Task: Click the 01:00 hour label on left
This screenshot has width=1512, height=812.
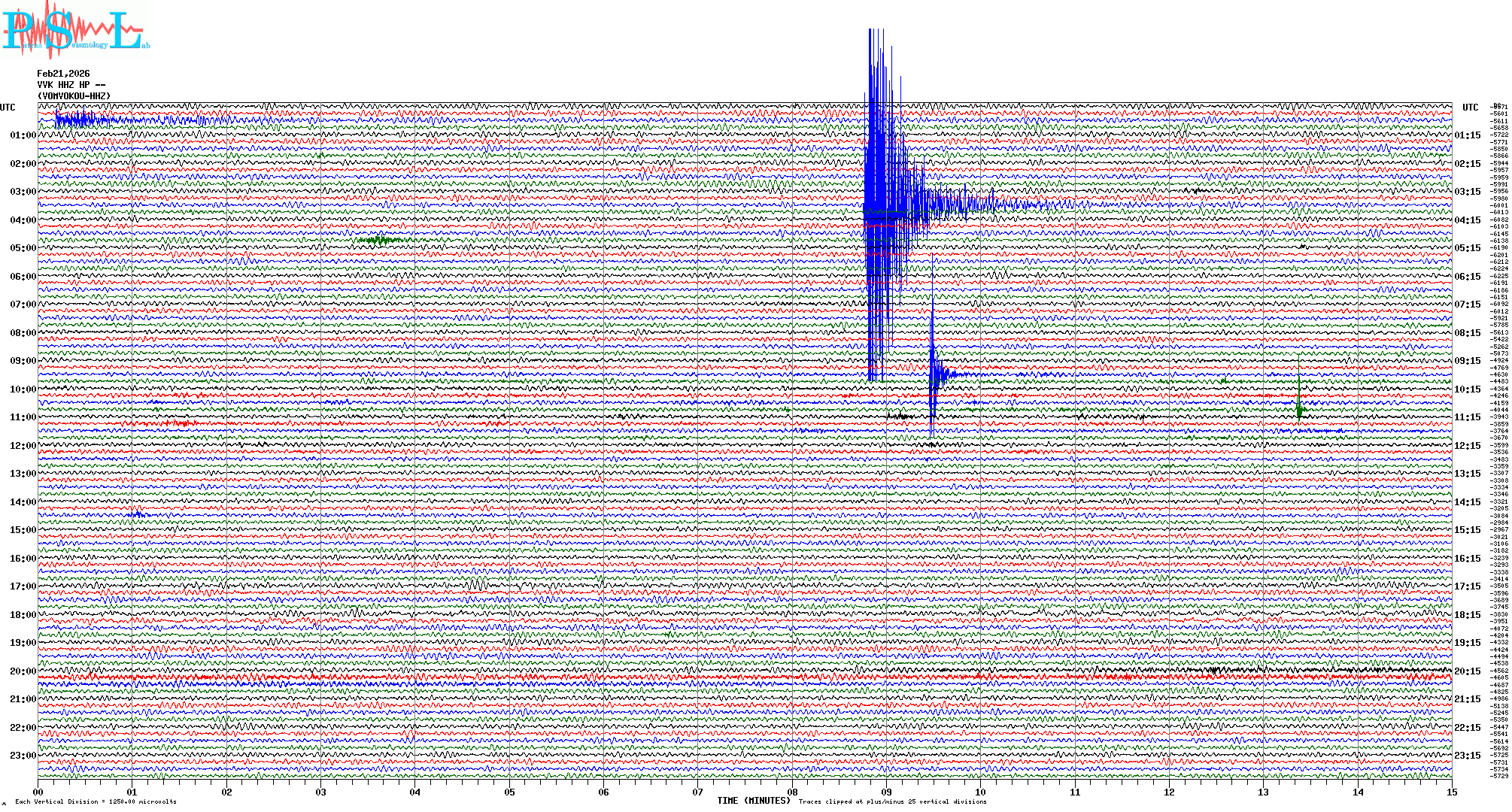Action: coord(23,135)
